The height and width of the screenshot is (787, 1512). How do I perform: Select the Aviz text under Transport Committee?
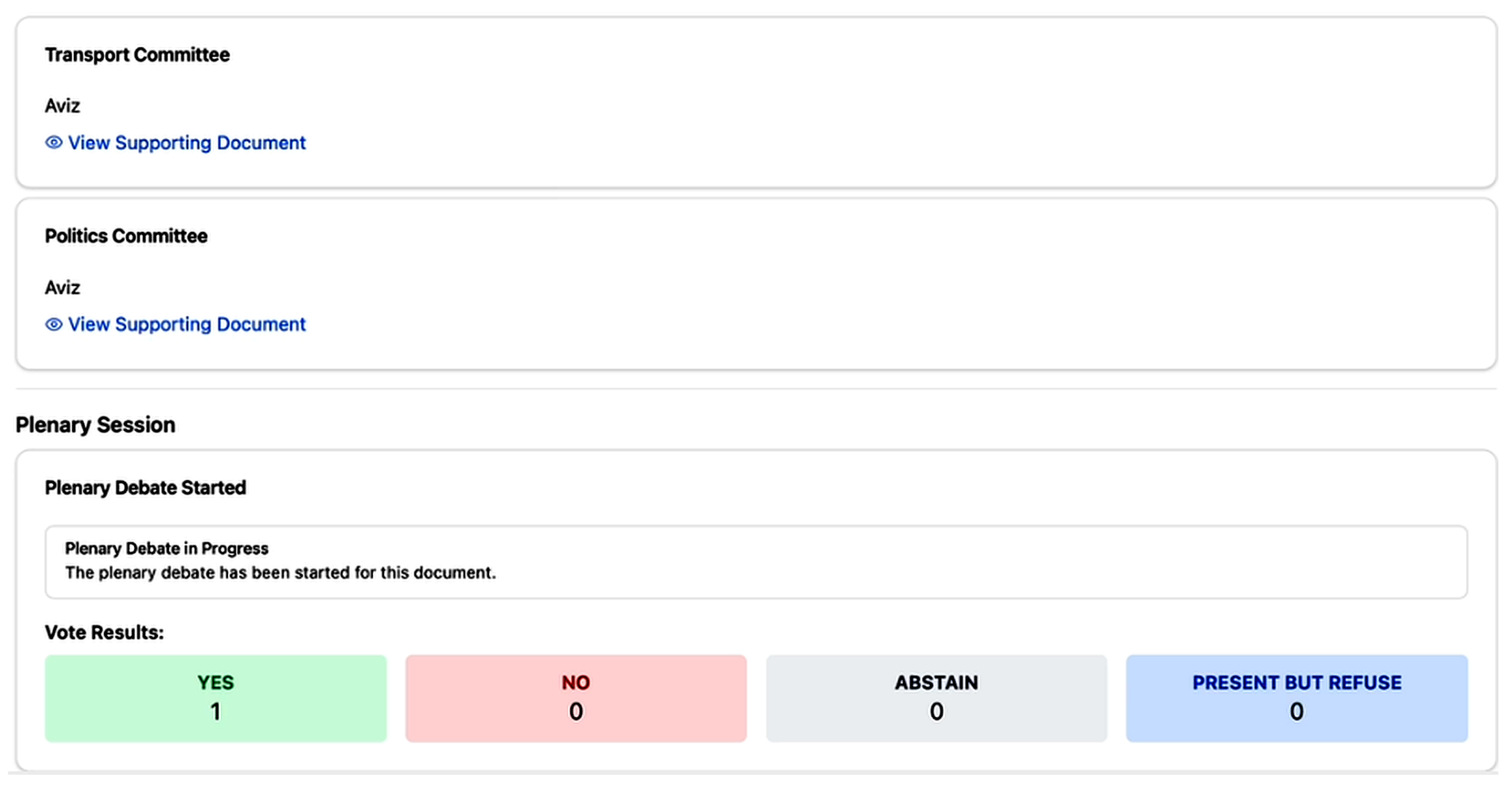coord(62,106)
